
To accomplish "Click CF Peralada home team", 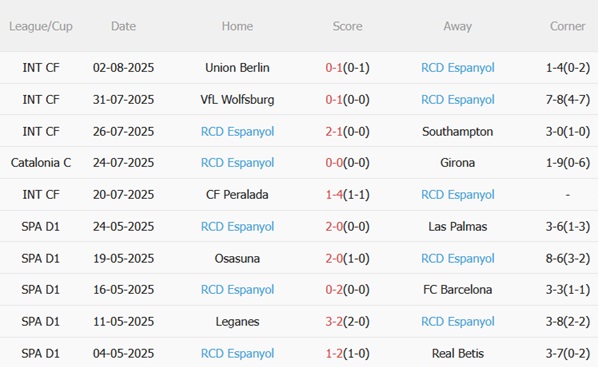I will click(x=237, y=194).
